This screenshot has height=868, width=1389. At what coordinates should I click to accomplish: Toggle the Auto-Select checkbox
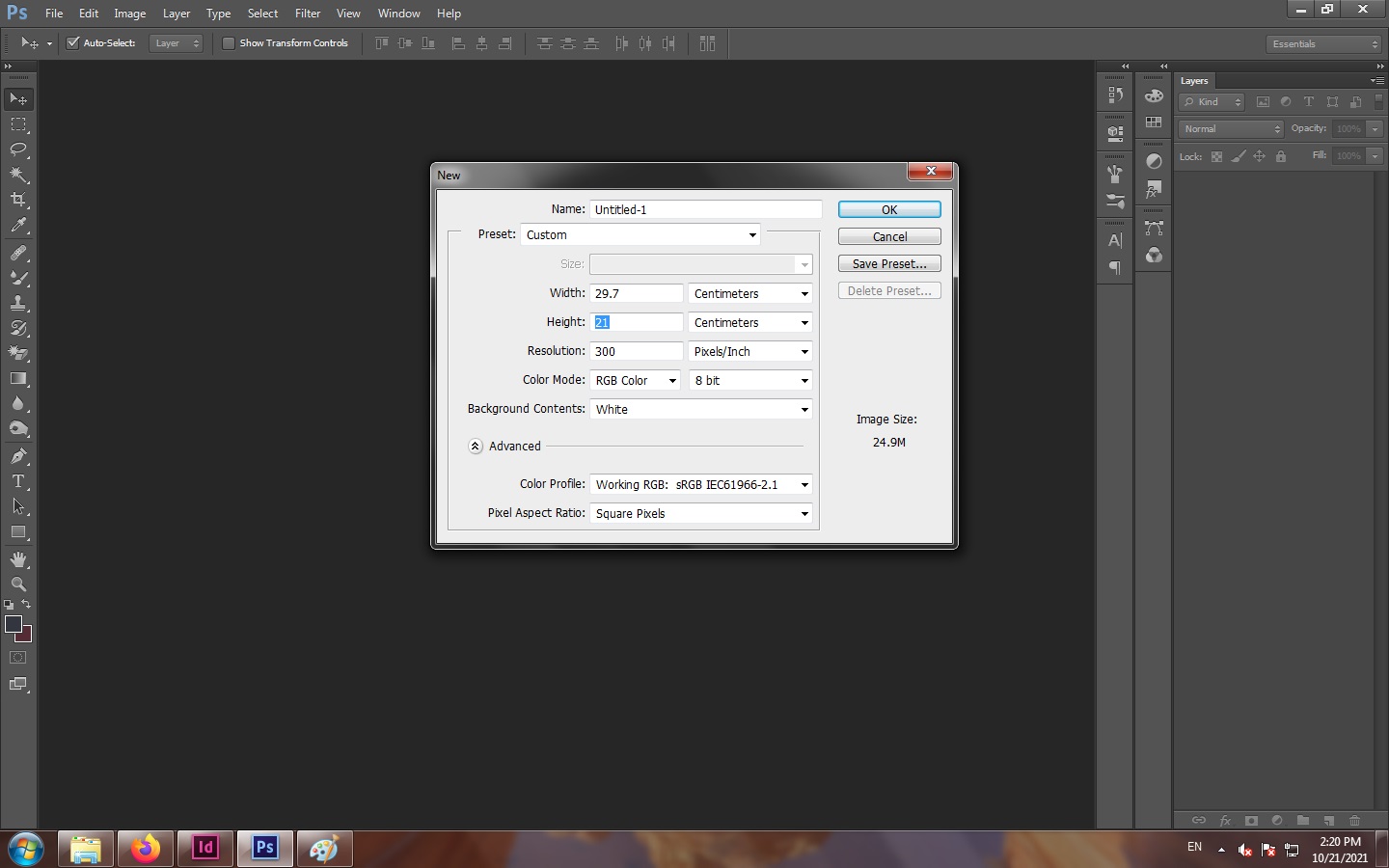(72, 43)
